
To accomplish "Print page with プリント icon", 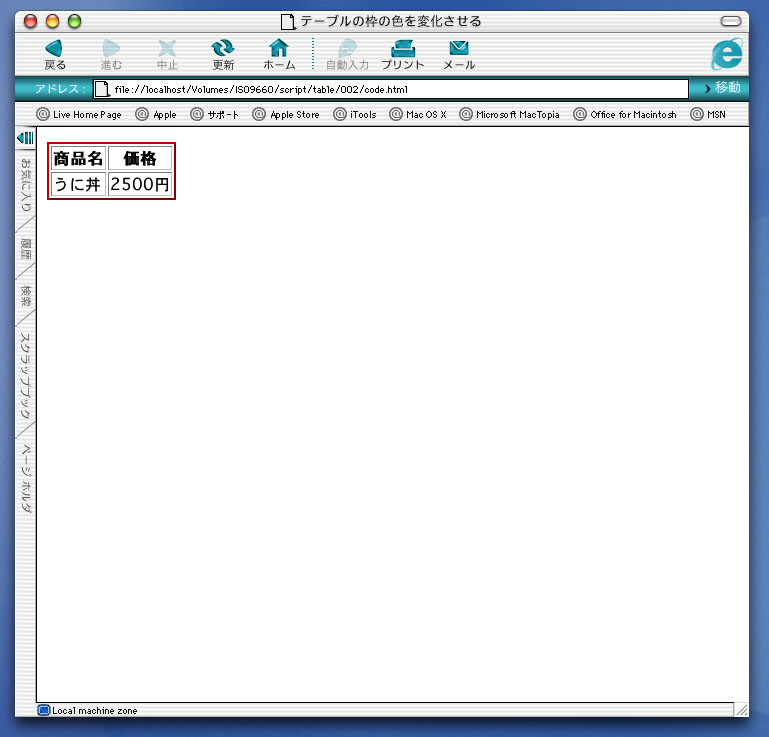I will [403, 48].
